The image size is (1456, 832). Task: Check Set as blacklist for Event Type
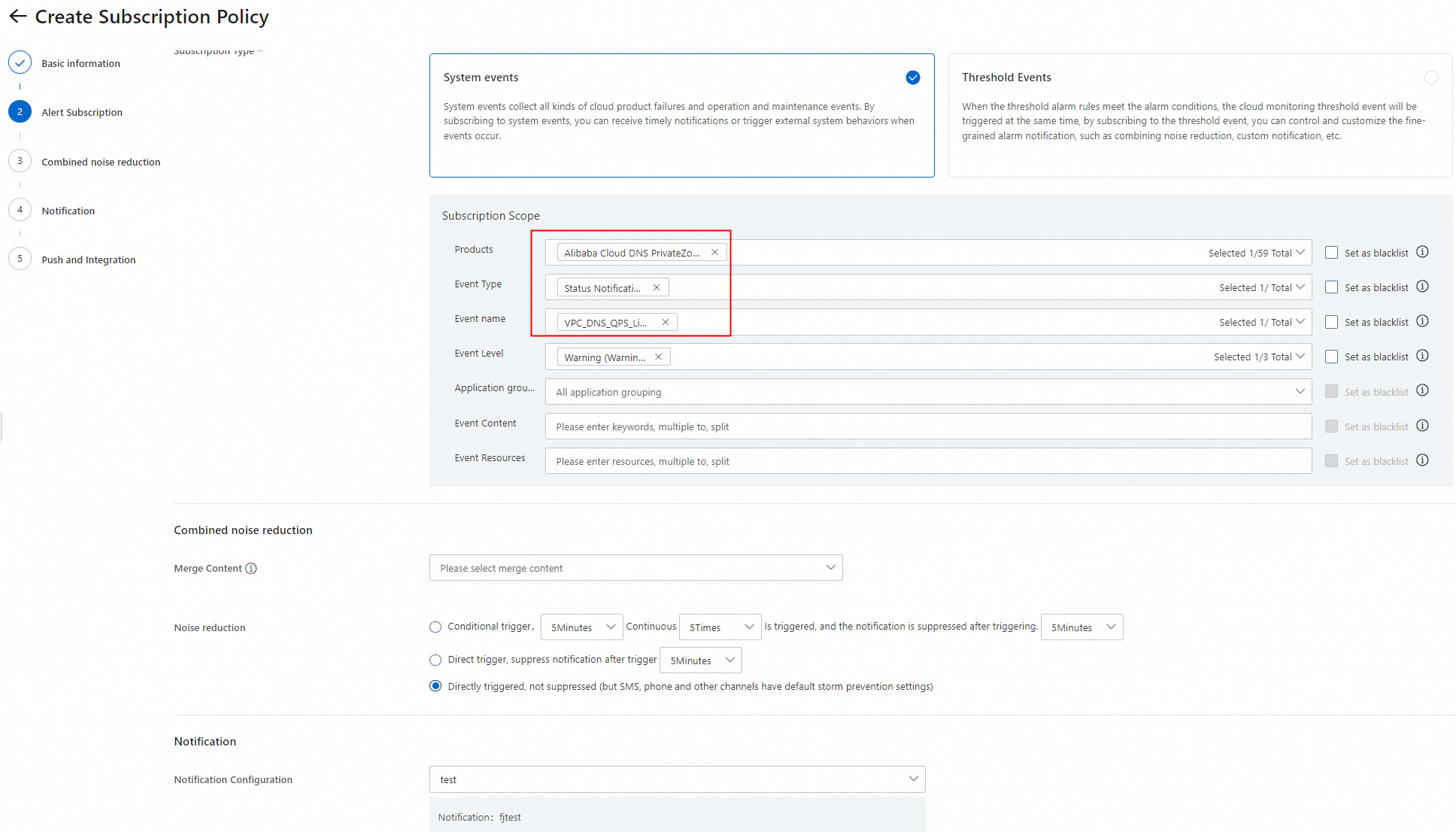(1331, 287)
